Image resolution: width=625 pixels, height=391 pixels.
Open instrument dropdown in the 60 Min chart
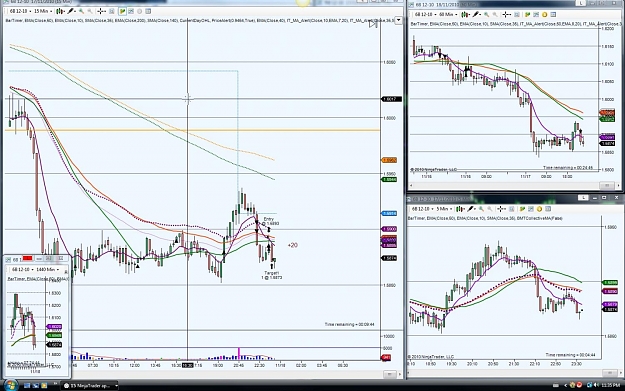click(426, 14)
